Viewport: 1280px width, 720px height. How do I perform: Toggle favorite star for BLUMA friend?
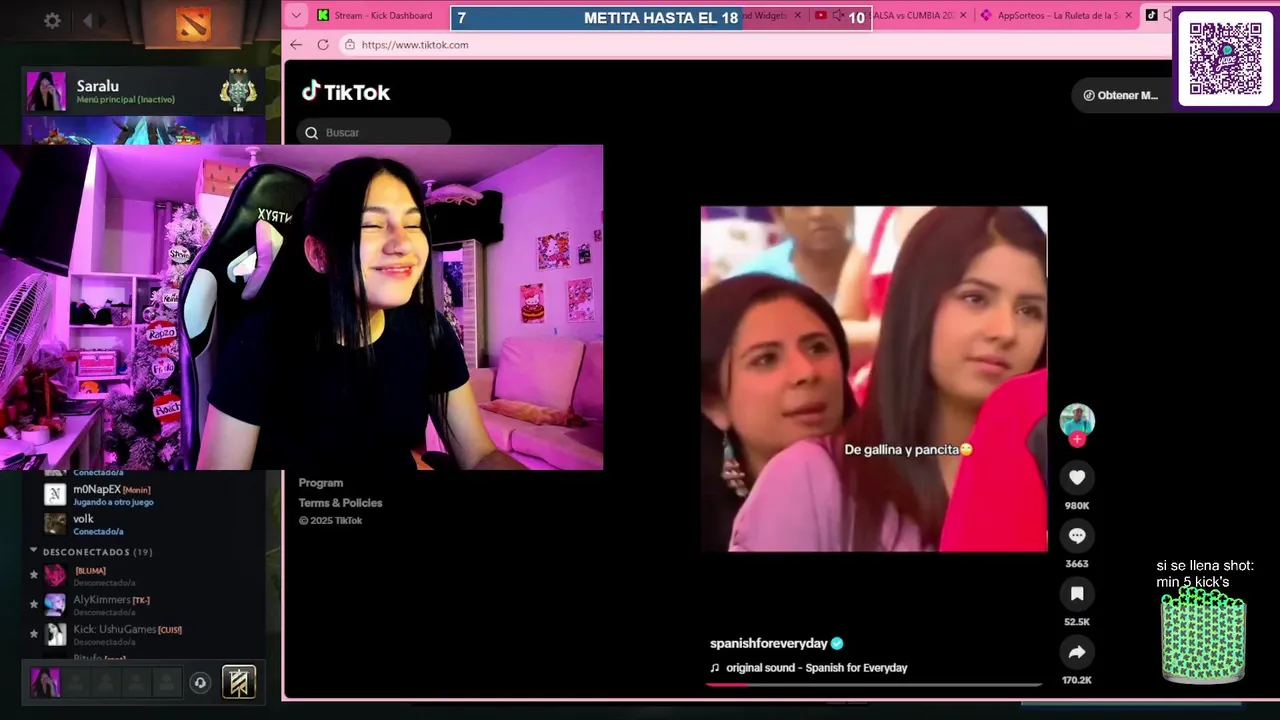(34, 575)
